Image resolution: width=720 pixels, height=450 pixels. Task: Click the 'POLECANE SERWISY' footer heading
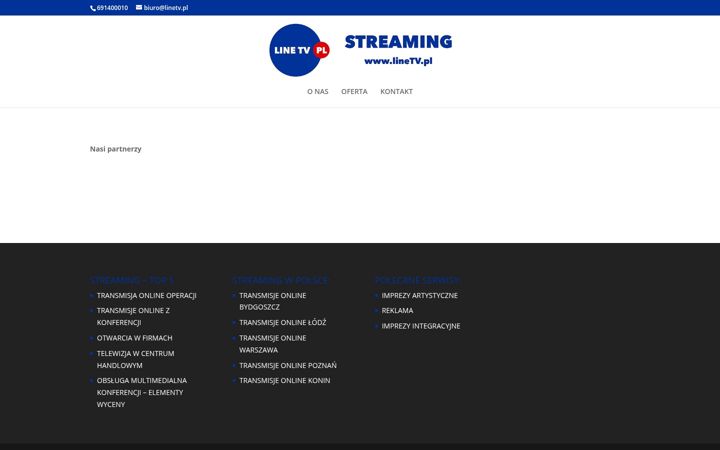pyautogui.click(x=417, y=280)
